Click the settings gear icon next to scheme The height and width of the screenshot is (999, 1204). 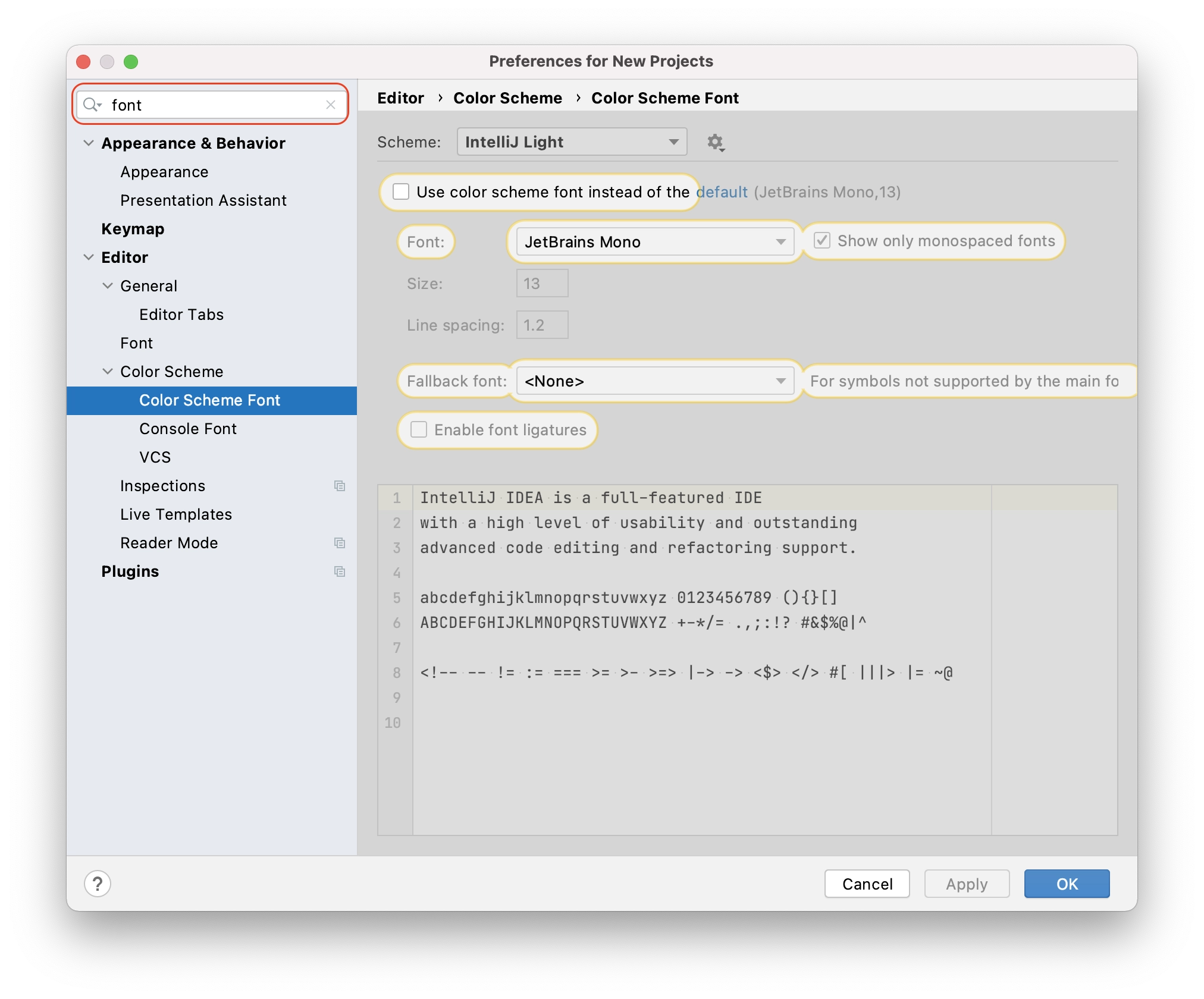(718, 141)
